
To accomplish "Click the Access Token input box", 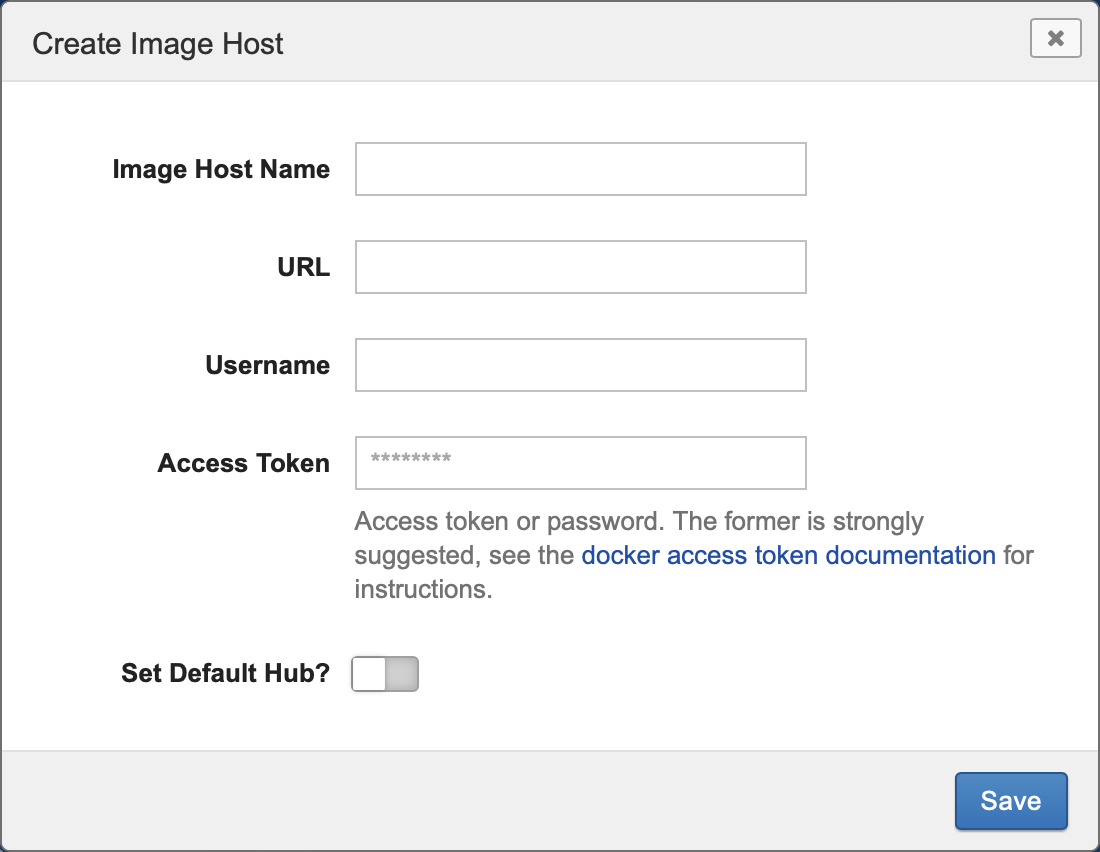I will click(x=580, y=463).
